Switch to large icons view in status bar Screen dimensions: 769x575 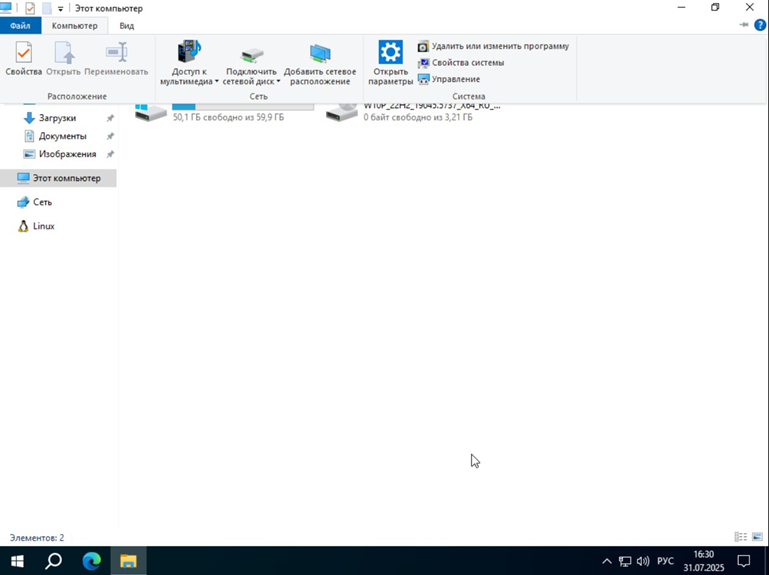tap(757, 537)
